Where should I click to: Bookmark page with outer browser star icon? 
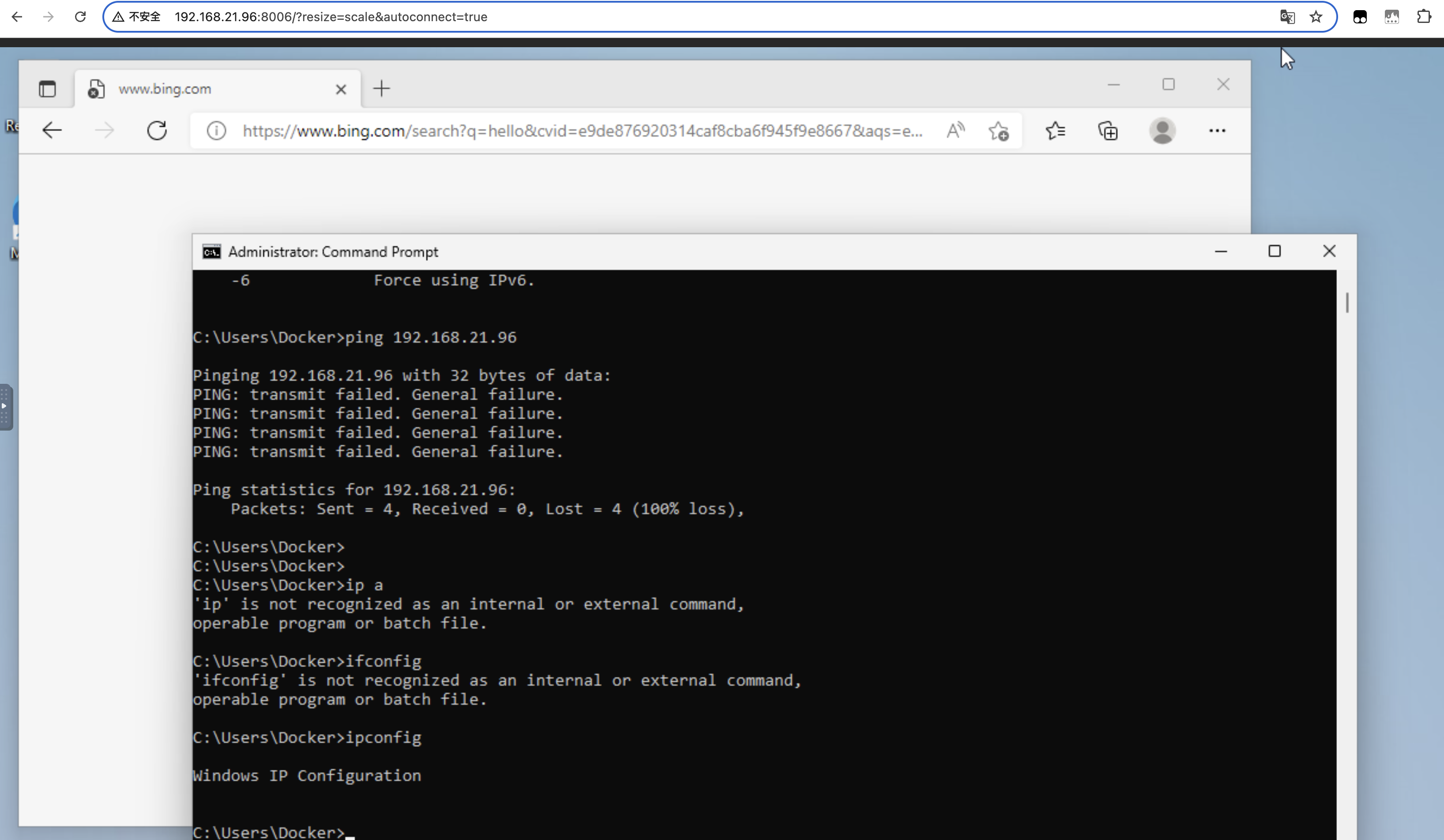coord(1316,17)
